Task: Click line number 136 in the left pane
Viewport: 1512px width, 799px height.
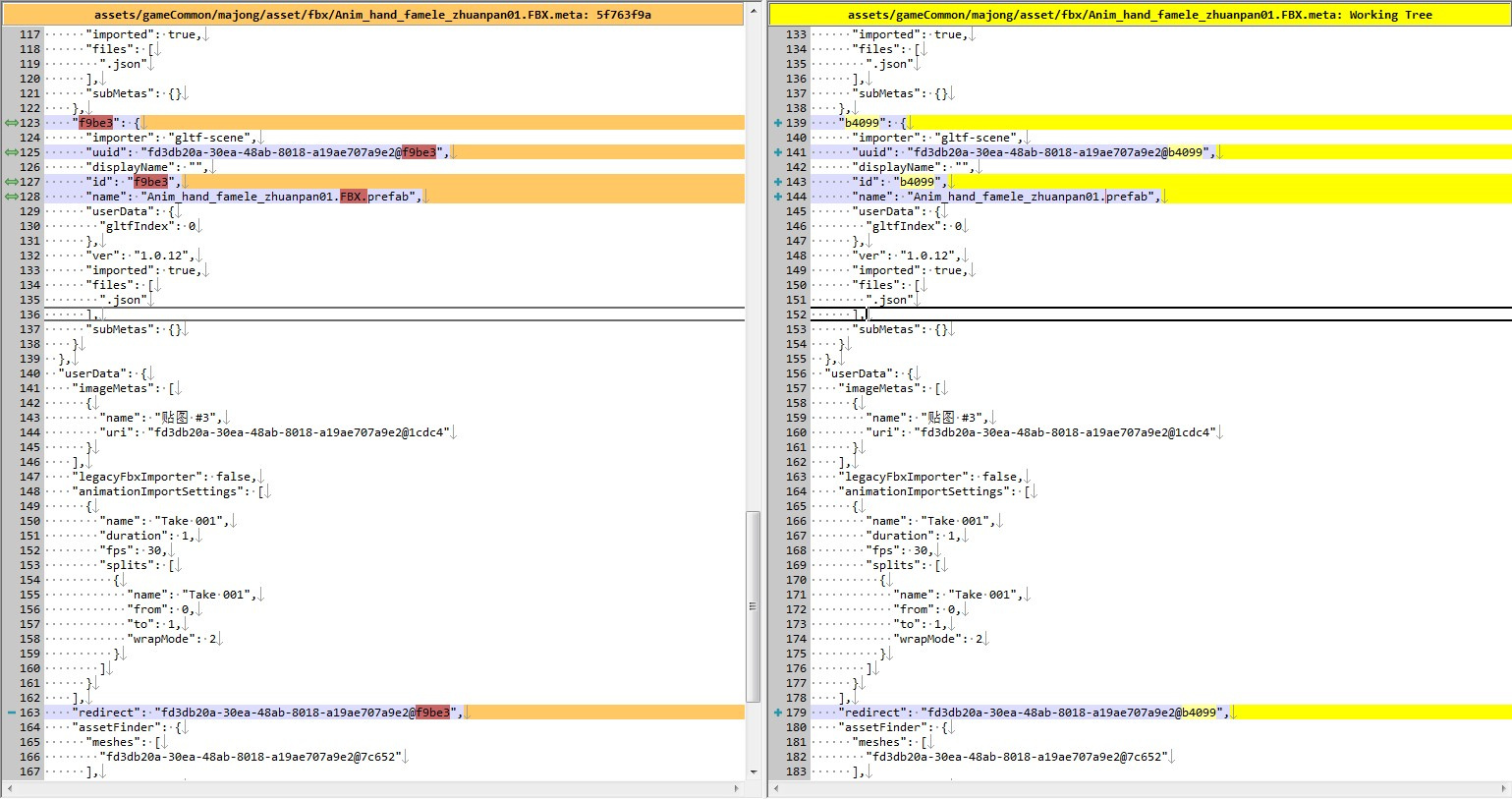Action: click(29, 314)
